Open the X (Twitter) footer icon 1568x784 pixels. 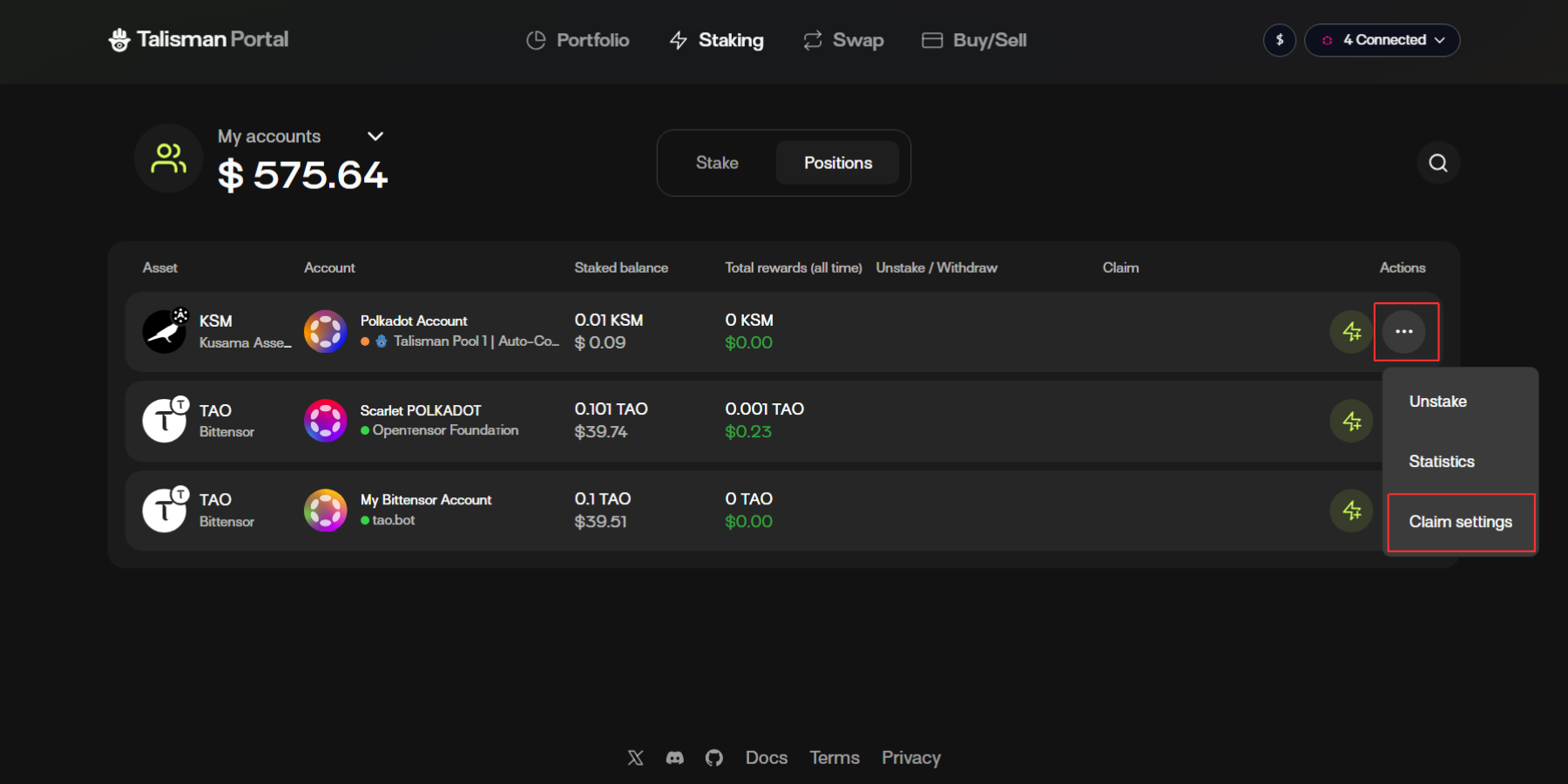636,758
